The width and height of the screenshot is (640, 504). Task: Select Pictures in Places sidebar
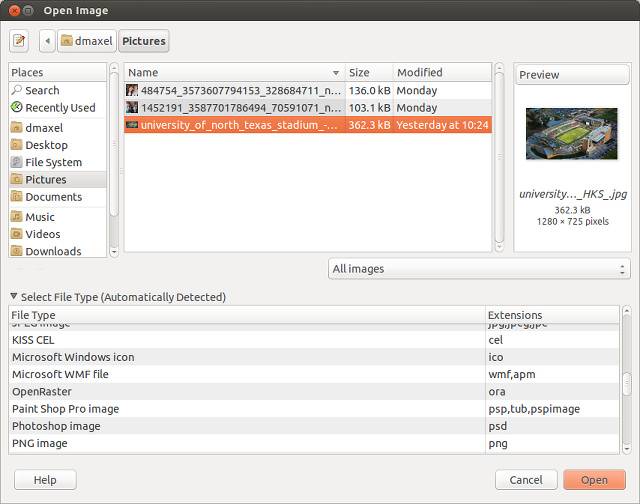[x=57, y=179]
